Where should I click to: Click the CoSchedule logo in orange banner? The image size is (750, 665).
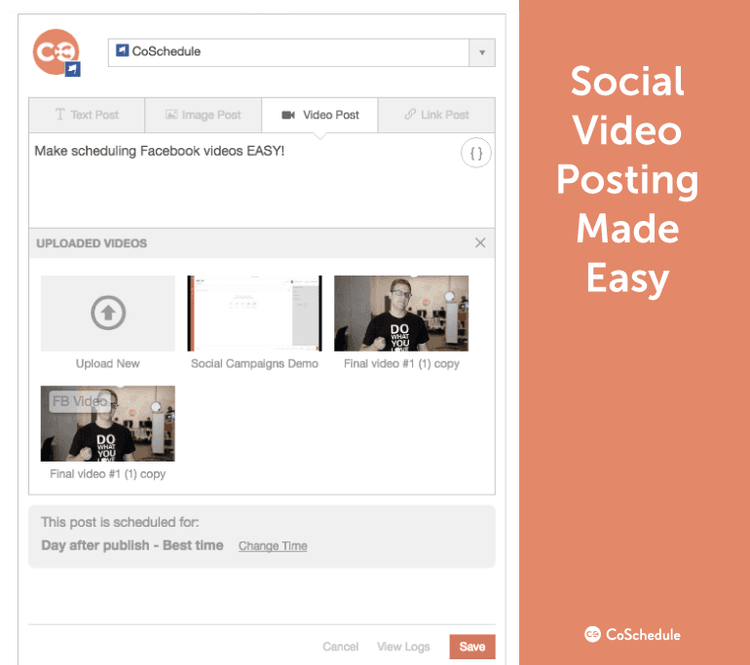tap(632, 635)
